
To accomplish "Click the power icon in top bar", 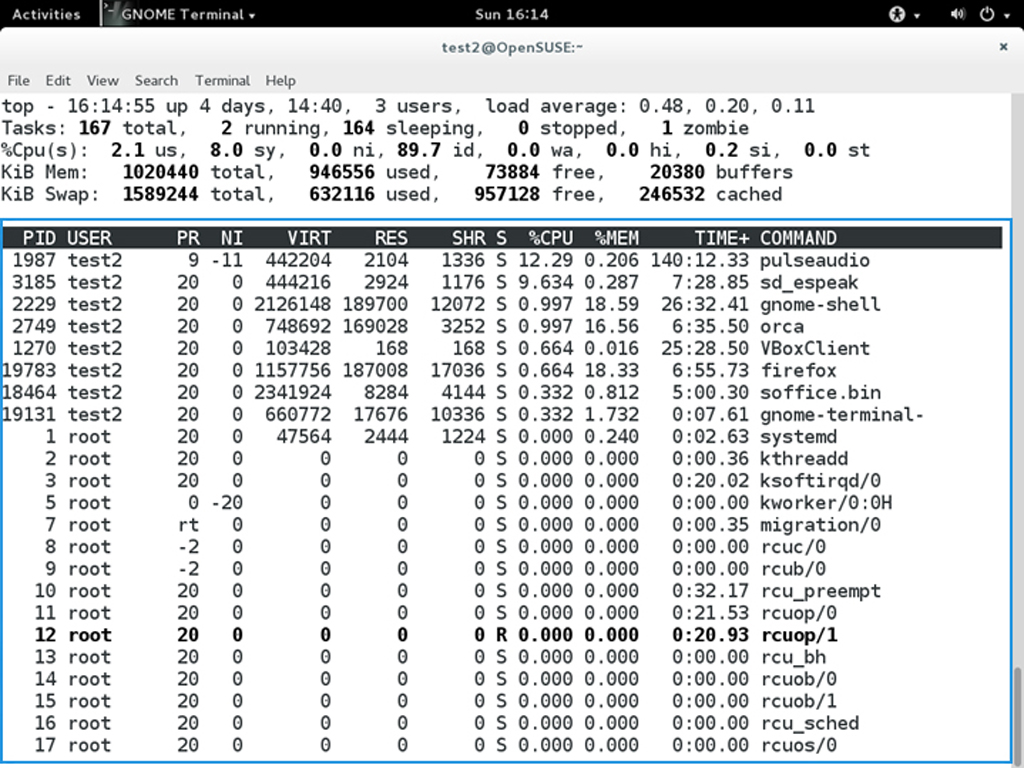I will (x=986, y=14).
